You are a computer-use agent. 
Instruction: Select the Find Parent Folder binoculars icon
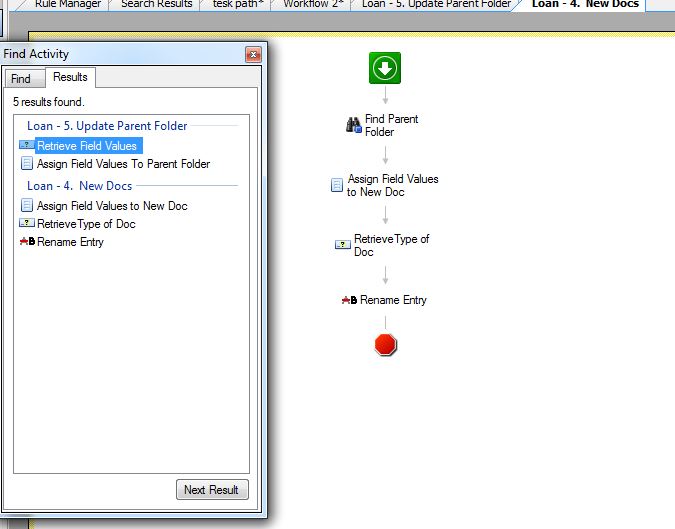point(354,125)
